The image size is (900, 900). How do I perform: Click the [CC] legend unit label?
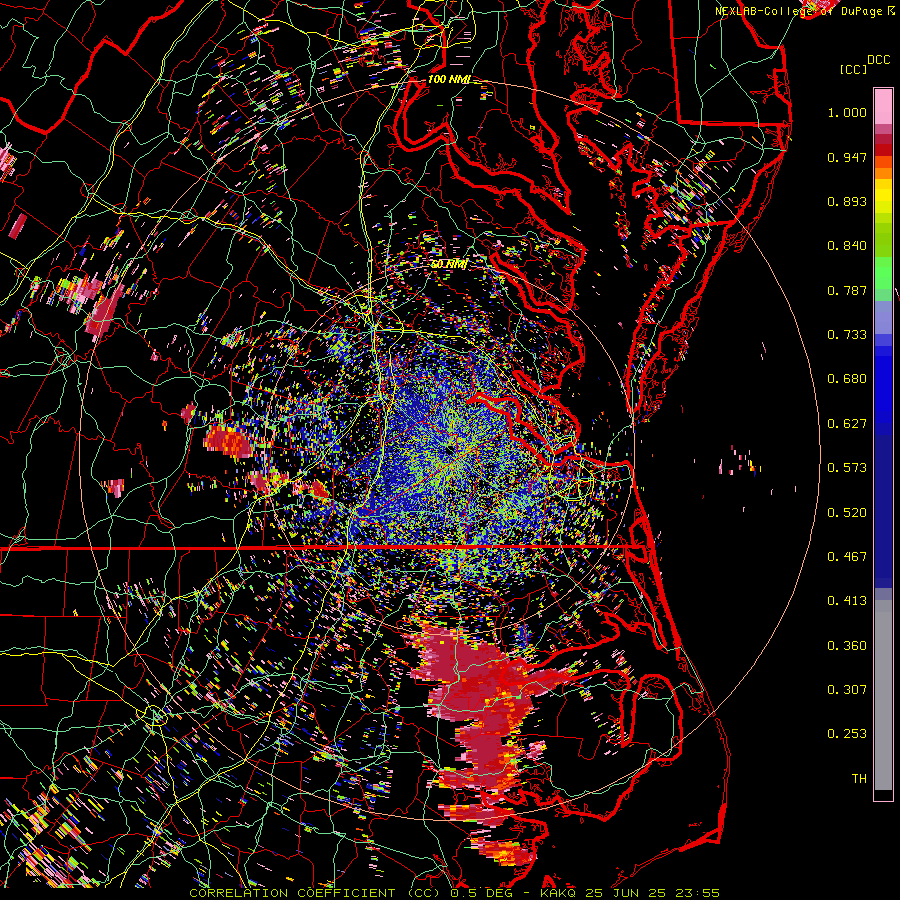tap(853, 69)
